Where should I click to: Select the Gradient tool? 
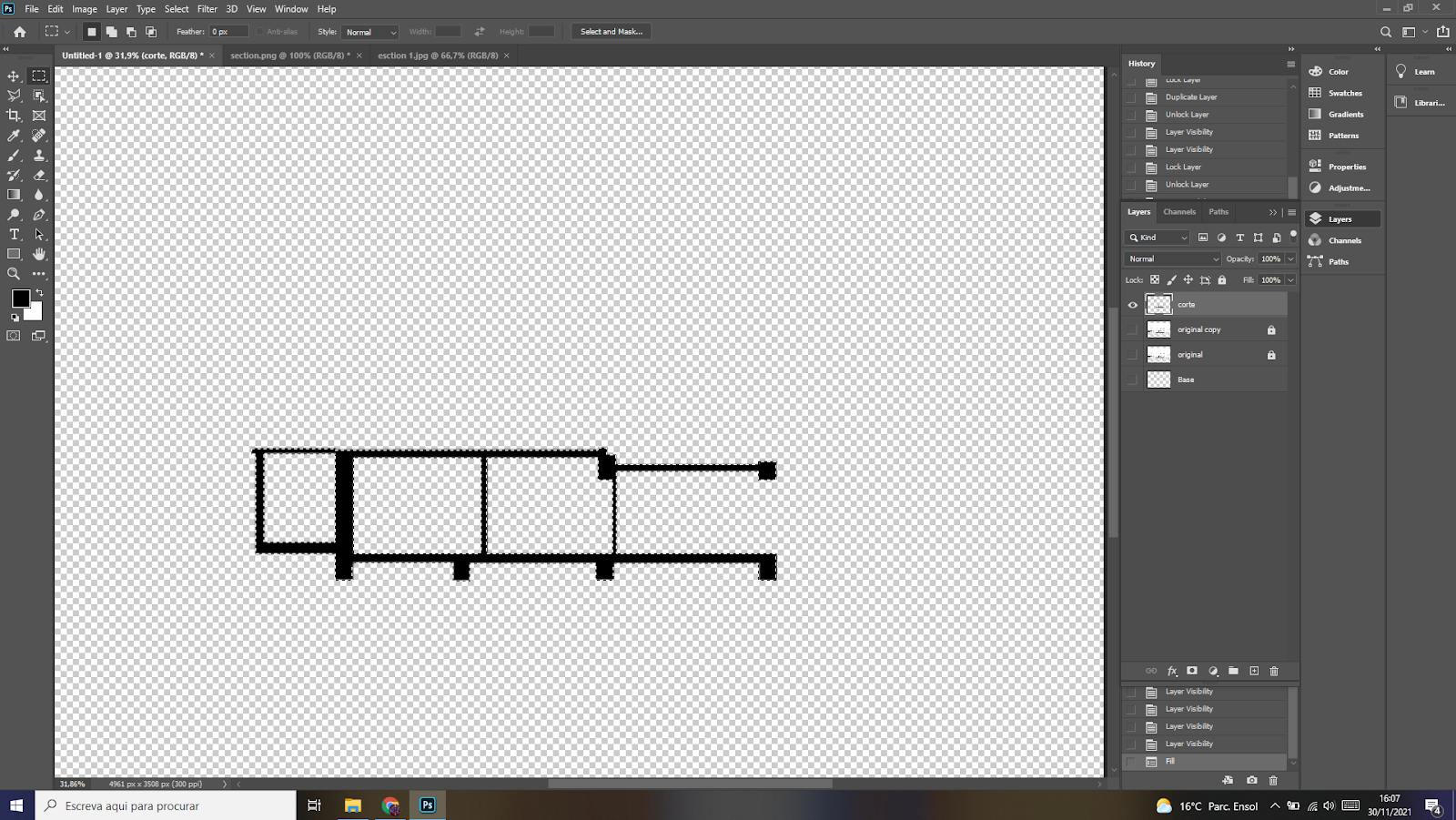14,195
